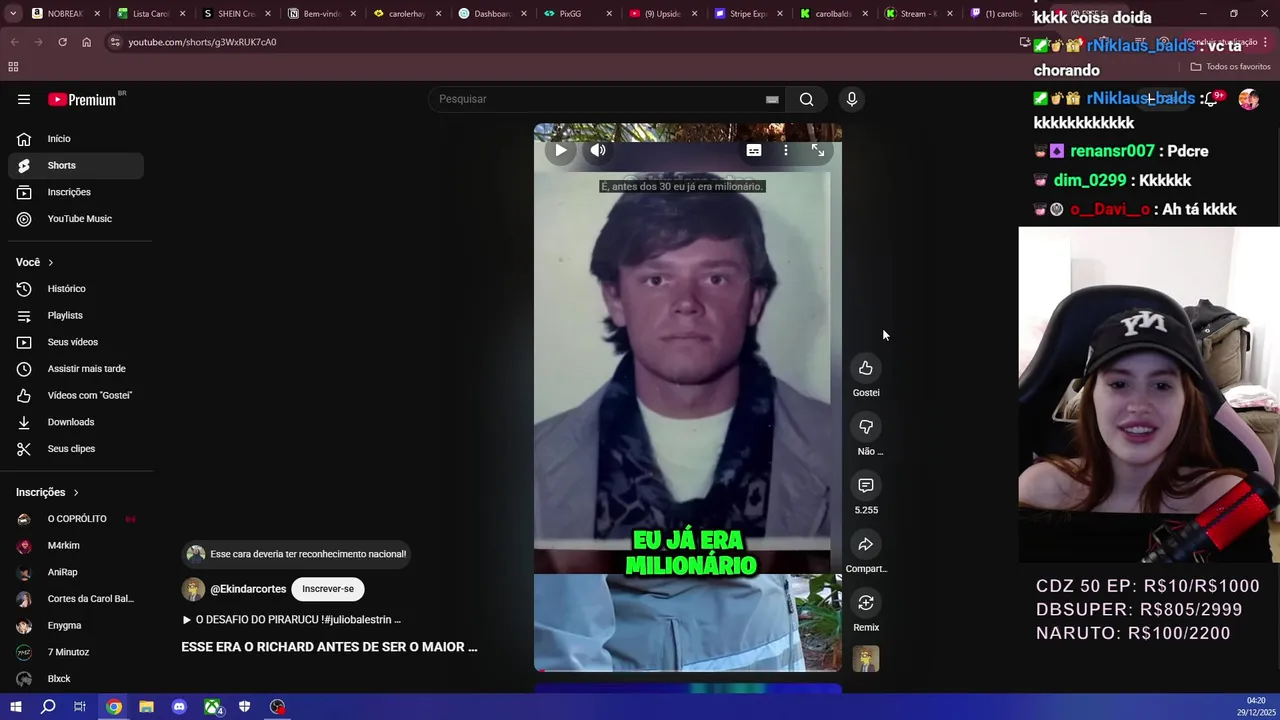
Task: Open the O COPRÓLITO channel
Action: [76, 519]
